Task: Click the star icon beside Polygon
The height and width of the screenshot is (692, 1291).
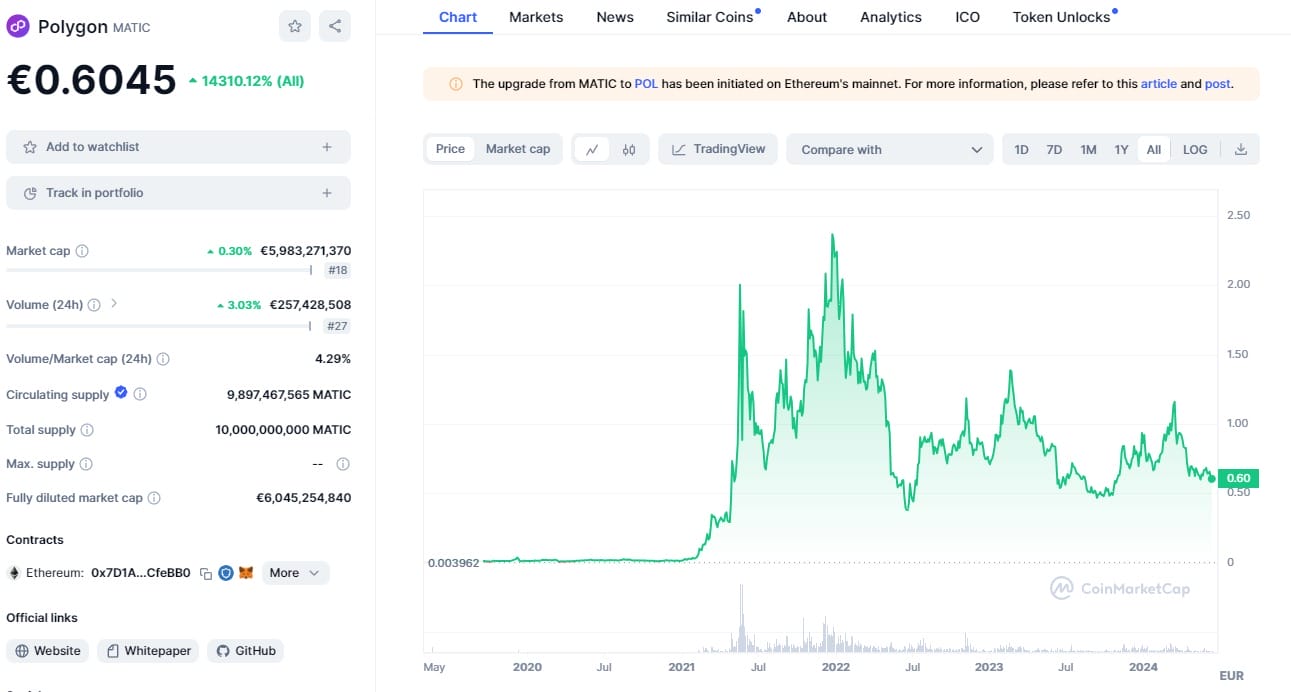Action: pyautogui.click(x=295, y=26)
